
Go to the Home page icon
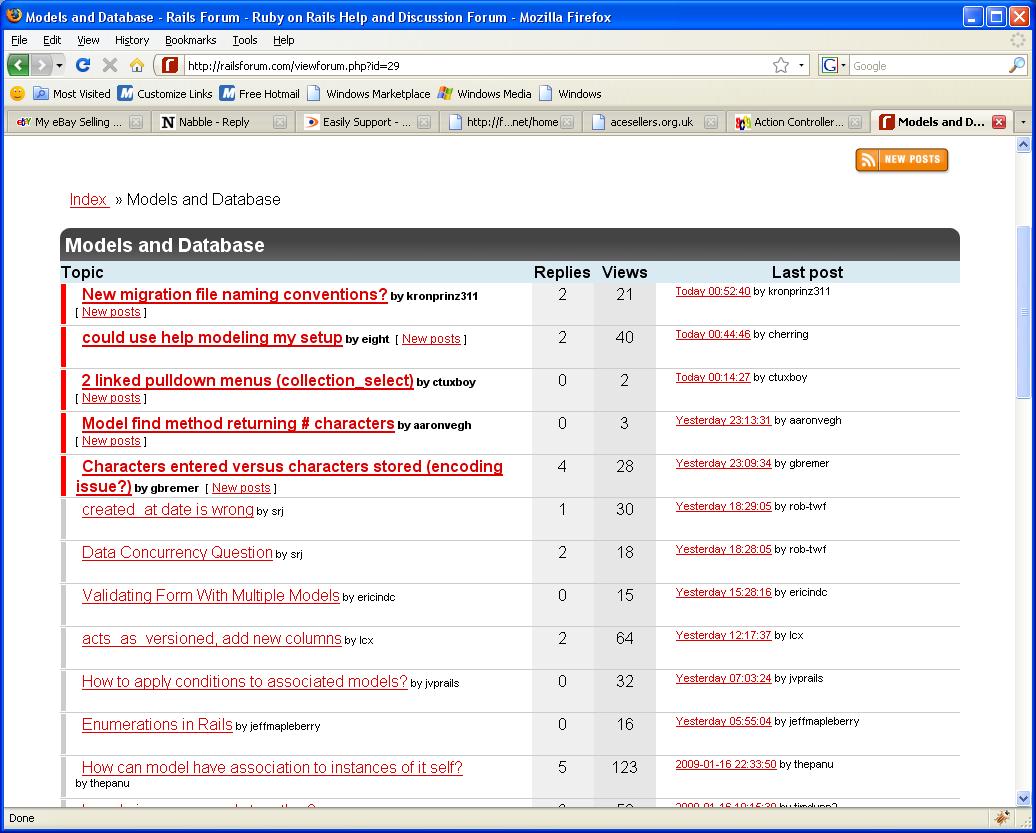137,65
